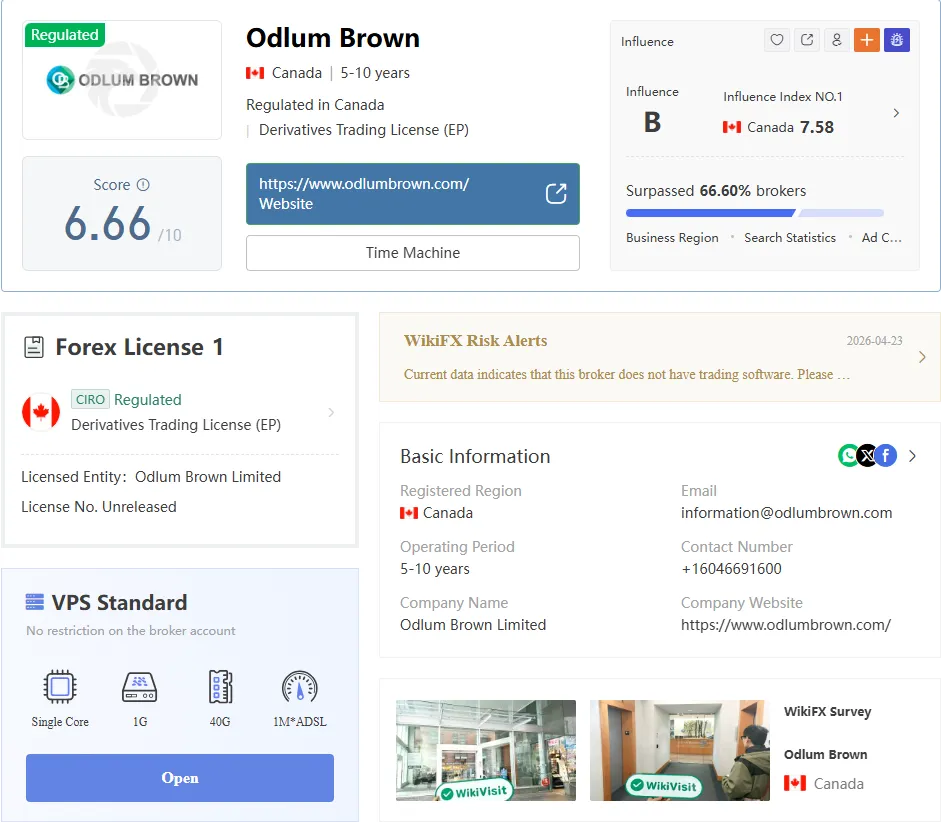Click the Time Machine button

click(413, 253)
